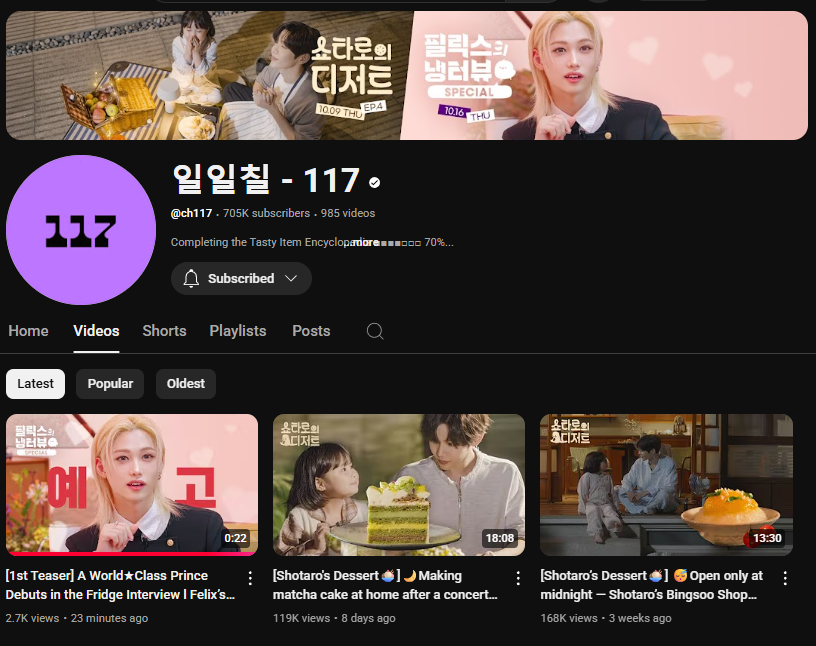
Task: Click the 13:30 duration badge
Action: coord(767,538)
